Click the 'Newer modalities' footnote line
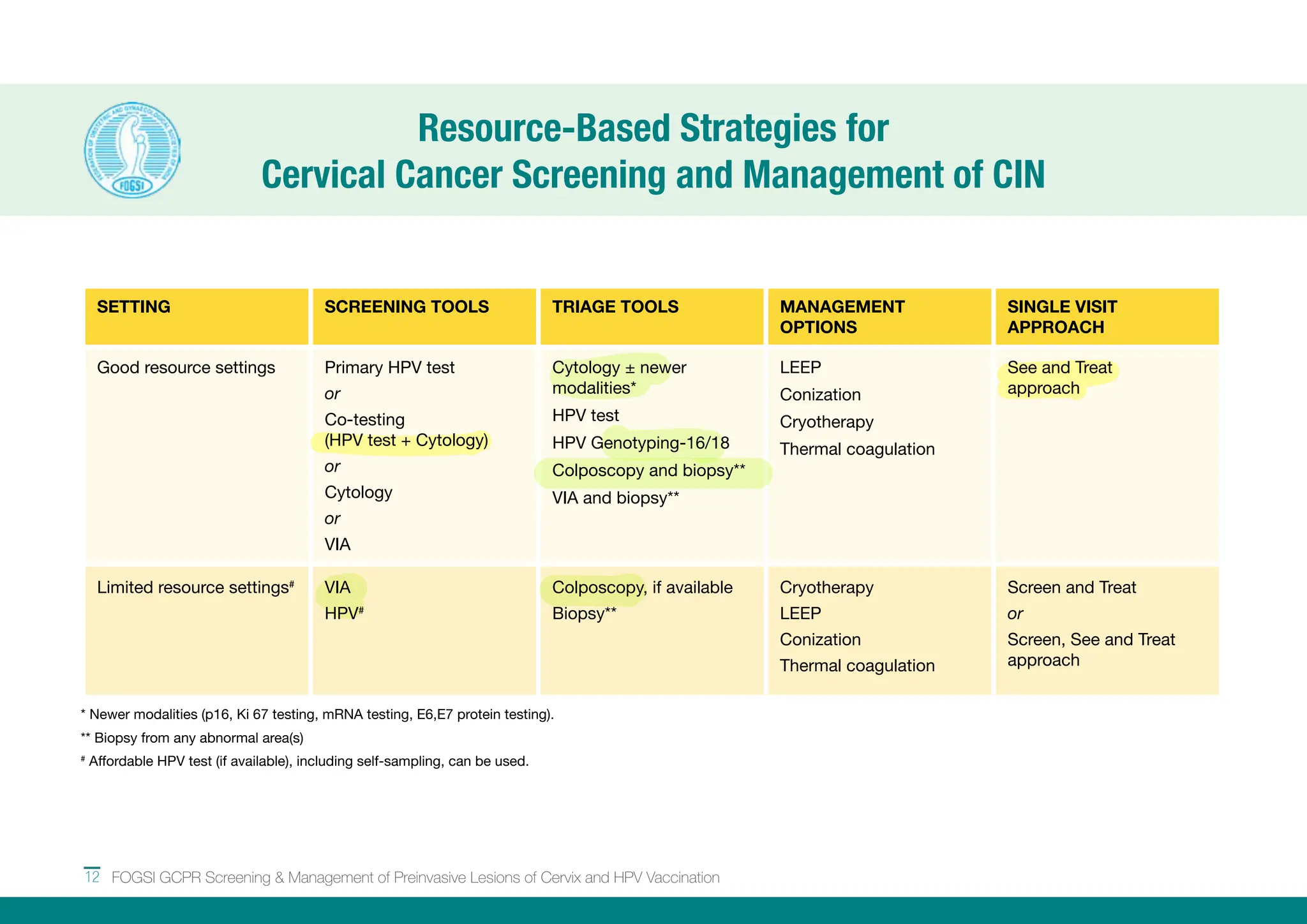 point(317,715)
